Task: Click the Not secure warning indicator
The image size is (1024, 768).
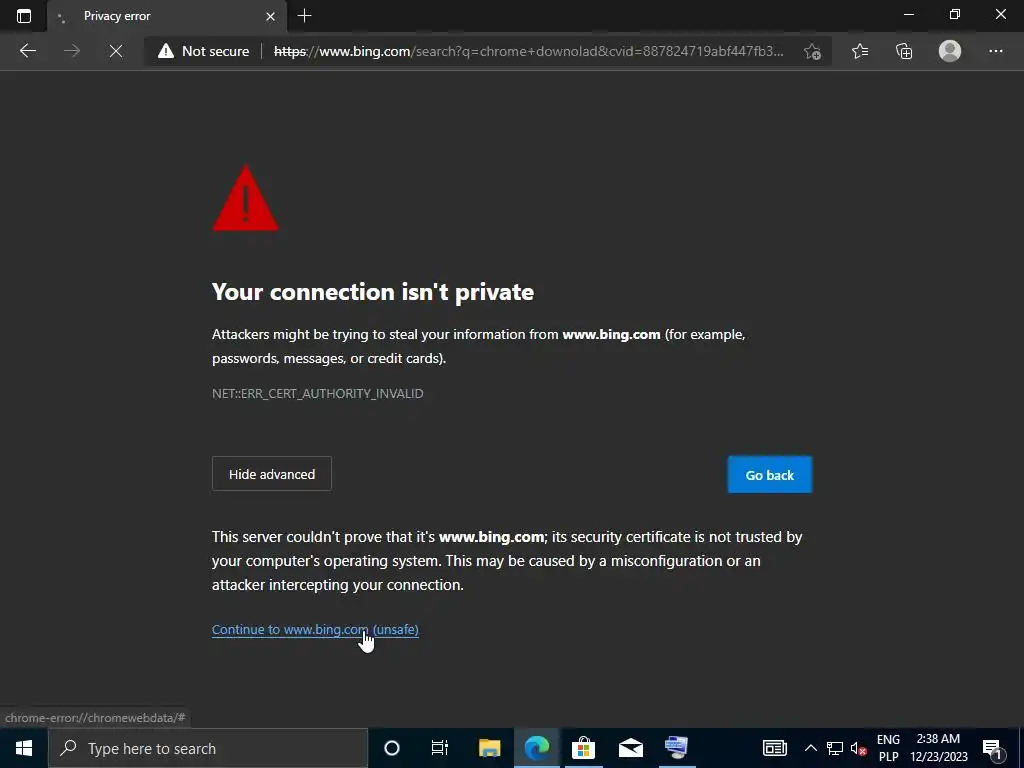Action: [204, 51]
